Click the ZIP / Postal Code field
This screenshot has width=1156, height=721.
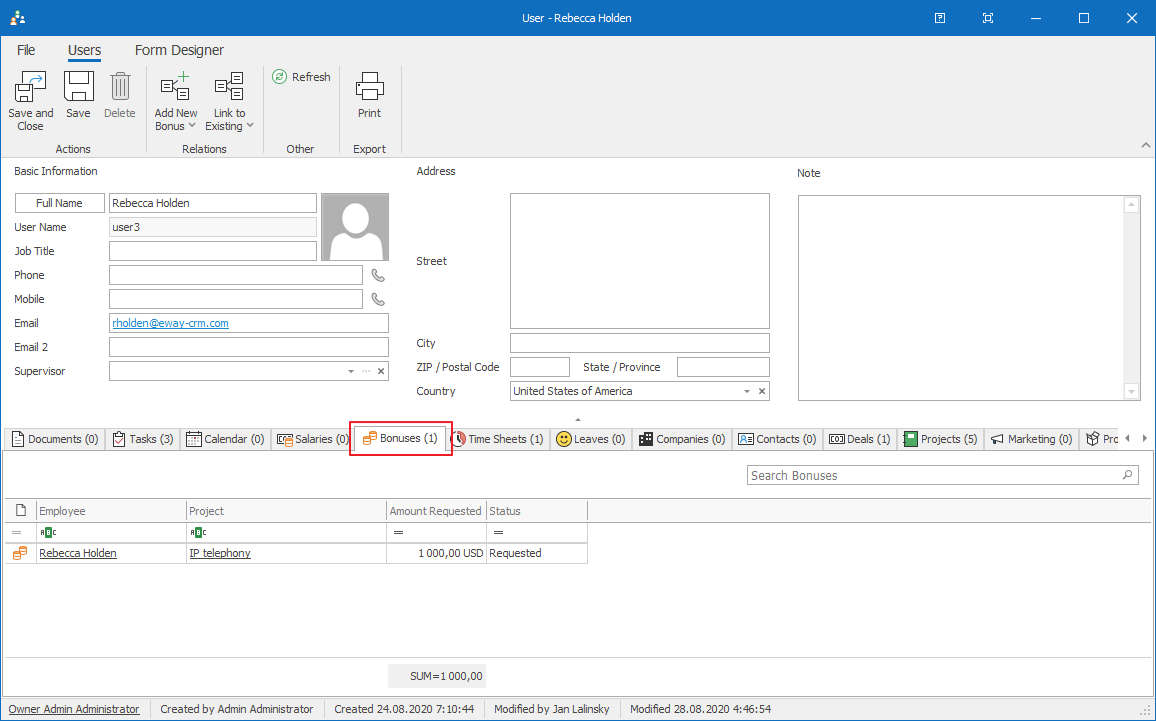[x=540, y=367]
